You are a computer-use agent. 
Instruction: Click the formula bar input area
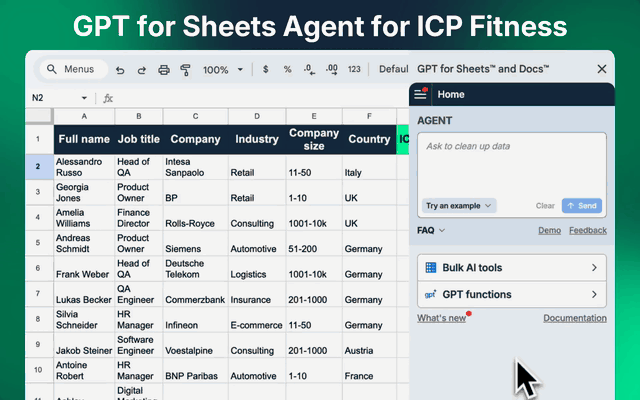(261, 98)
